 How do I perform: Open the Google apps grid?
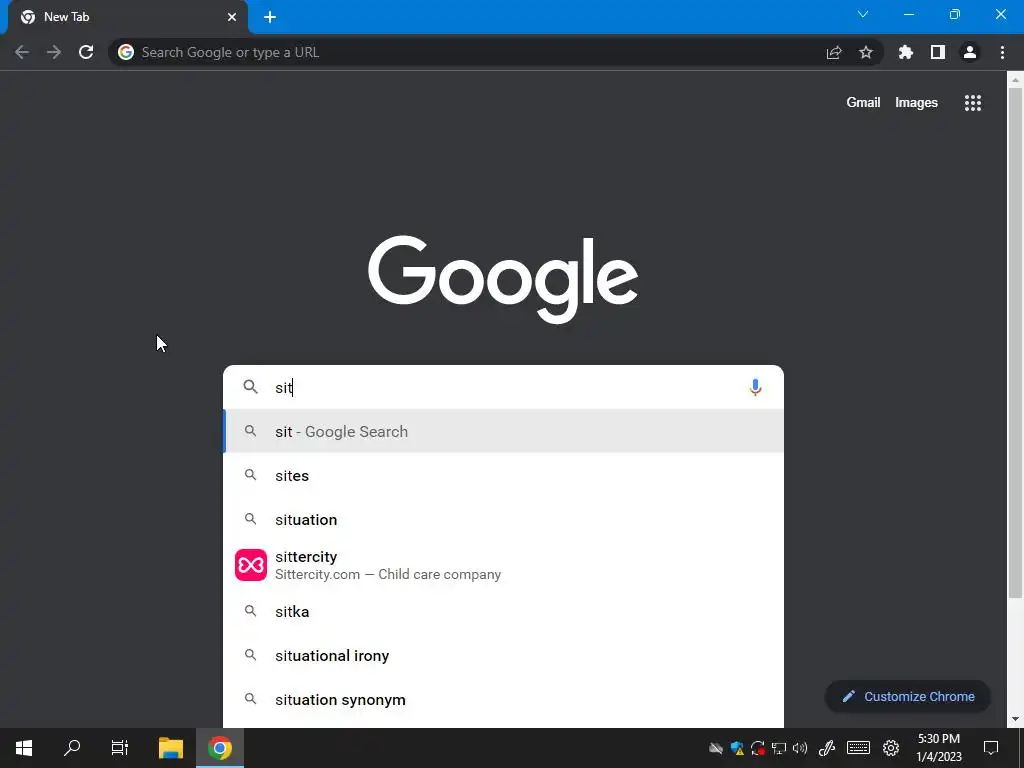coord(973,103)
